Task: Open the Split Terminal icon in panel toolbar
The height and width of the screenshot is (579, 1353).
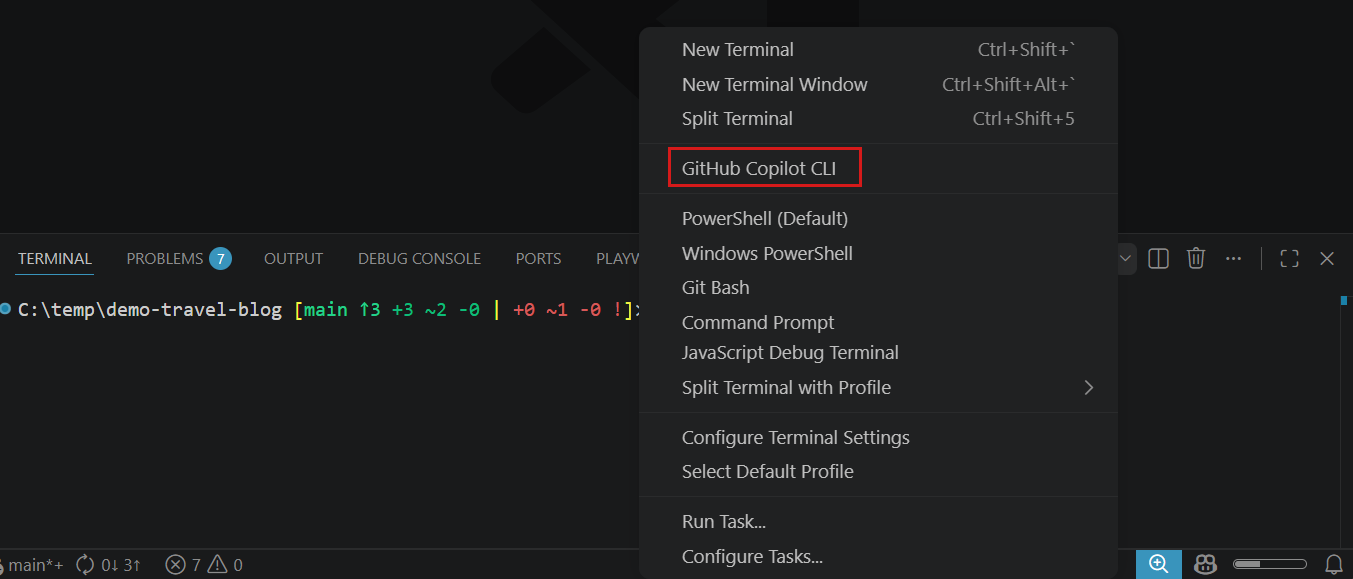Action: [x=1158, y=258]
